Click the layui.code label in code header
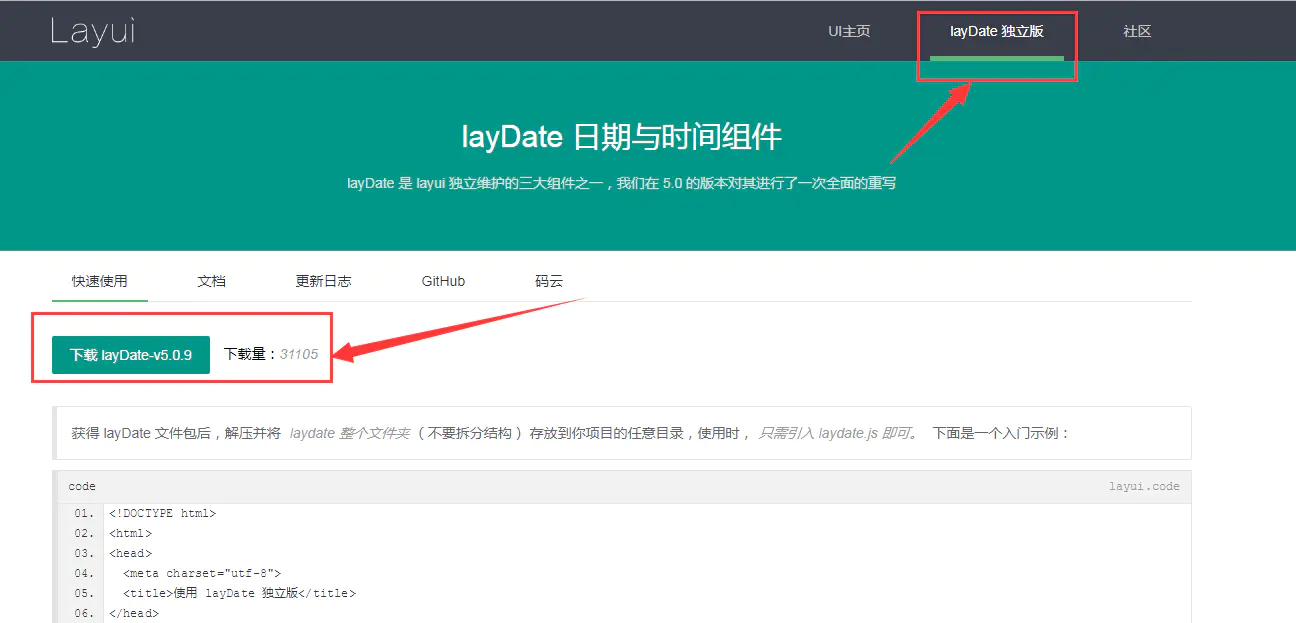This screenshot has height=623, width=1296. coord(1145,485)
